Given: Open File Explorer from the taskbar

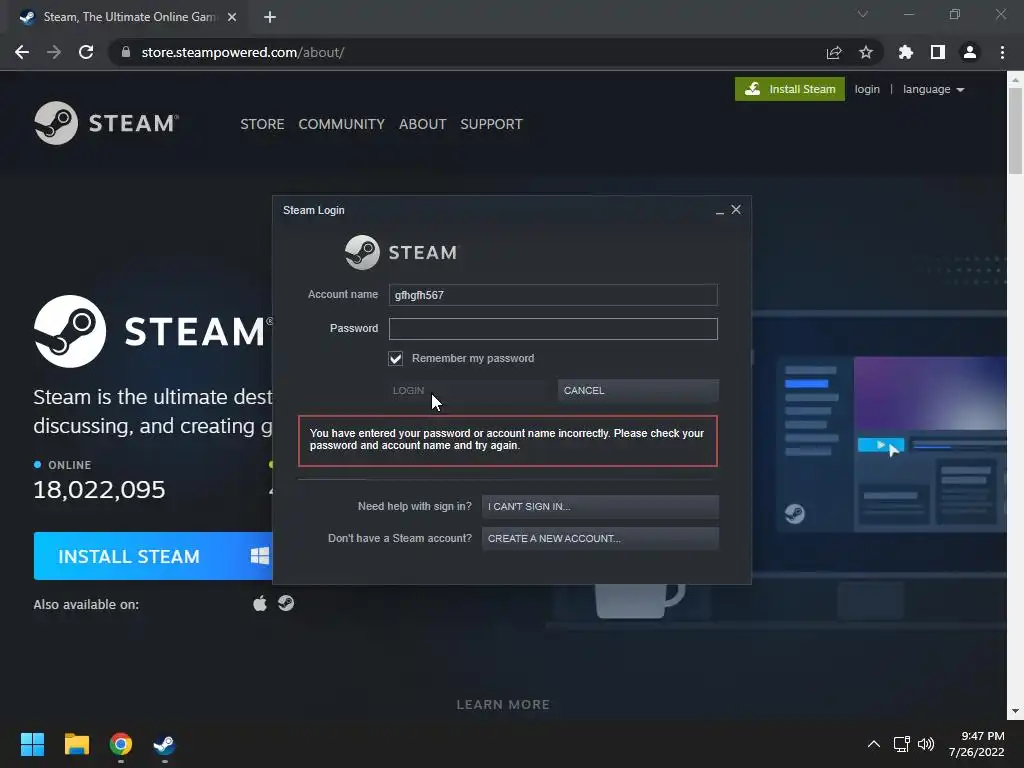Looking at the screenshot, I should (x=76, y=744).
